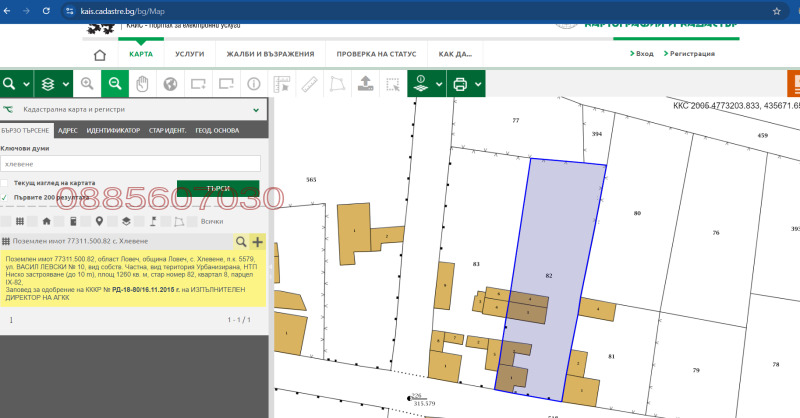Click the full extent globe icon
The image size is (800, 418).
(x=170, y=84)
